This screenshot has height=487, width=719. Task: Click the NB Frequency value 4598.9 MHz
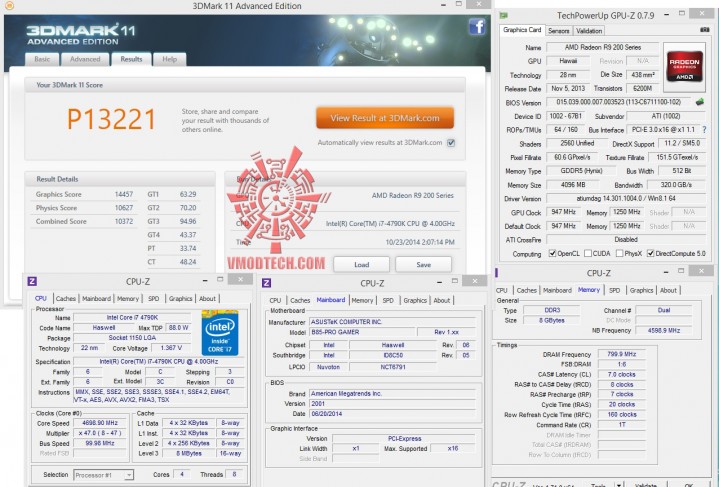pyautogui.click(x=664, y=330)
